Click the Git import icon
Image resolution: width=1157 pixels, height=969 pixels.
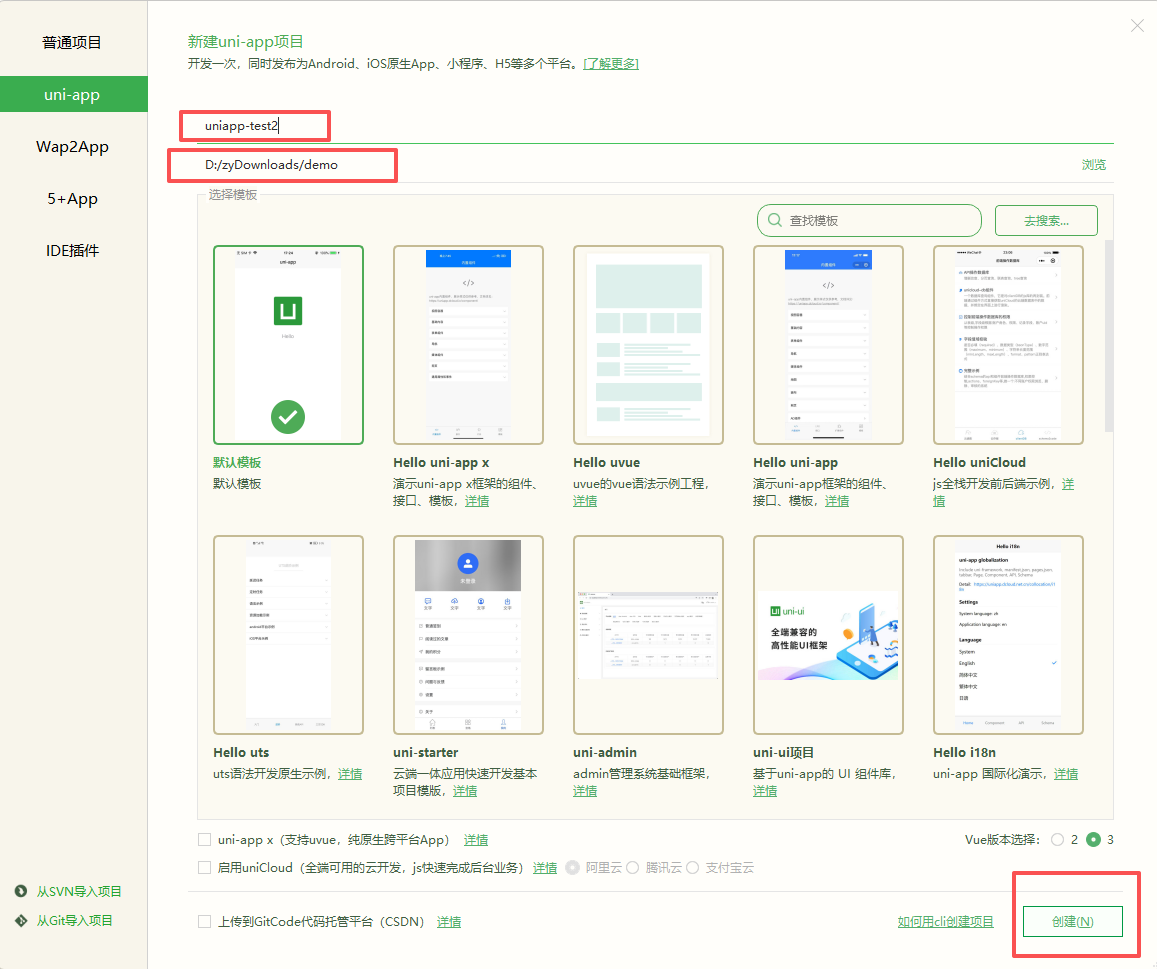21,920
